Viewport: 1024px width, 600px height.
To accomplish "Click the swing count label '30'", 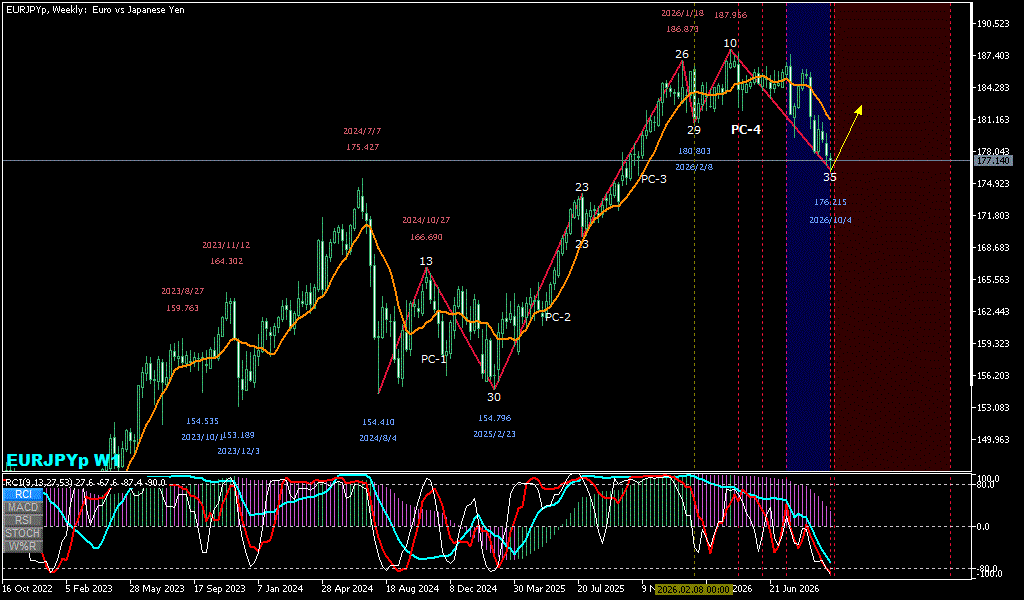I will click(494, 396).
